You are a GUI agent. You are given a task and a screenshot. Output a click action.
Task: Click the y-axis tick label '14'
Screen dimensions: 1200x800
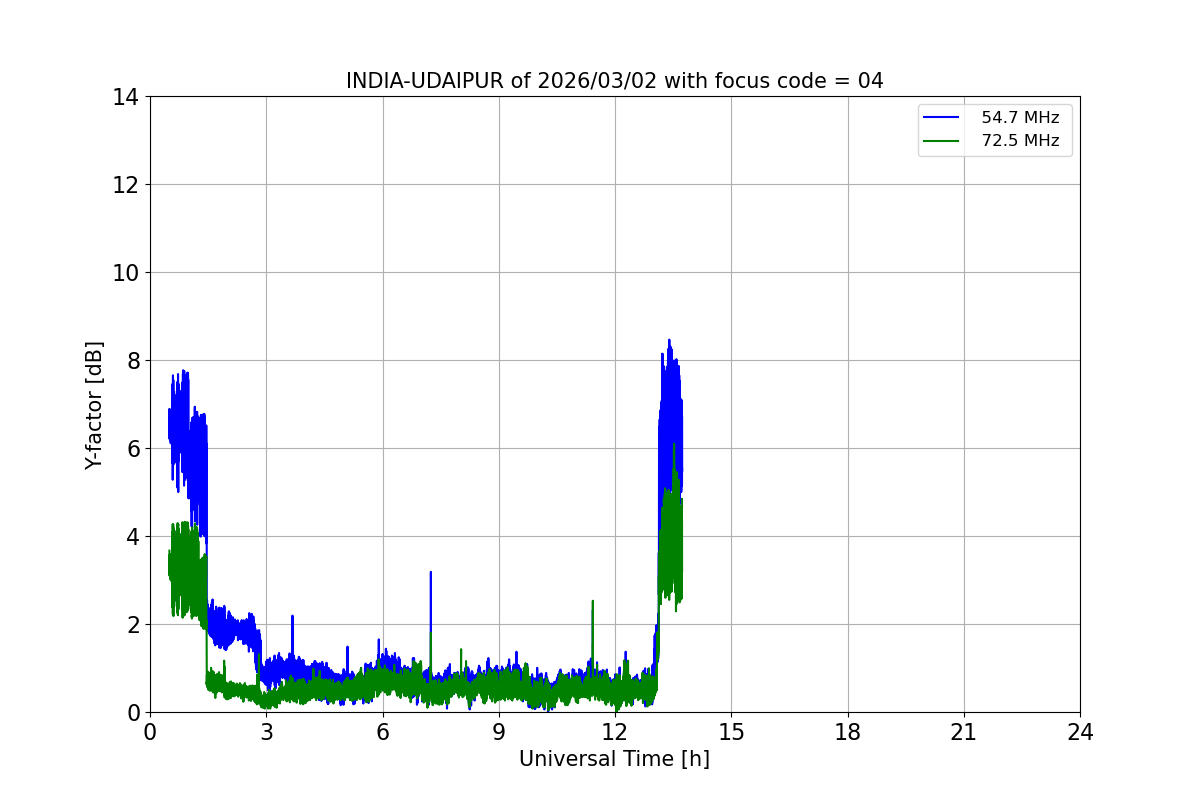point(126,97)
